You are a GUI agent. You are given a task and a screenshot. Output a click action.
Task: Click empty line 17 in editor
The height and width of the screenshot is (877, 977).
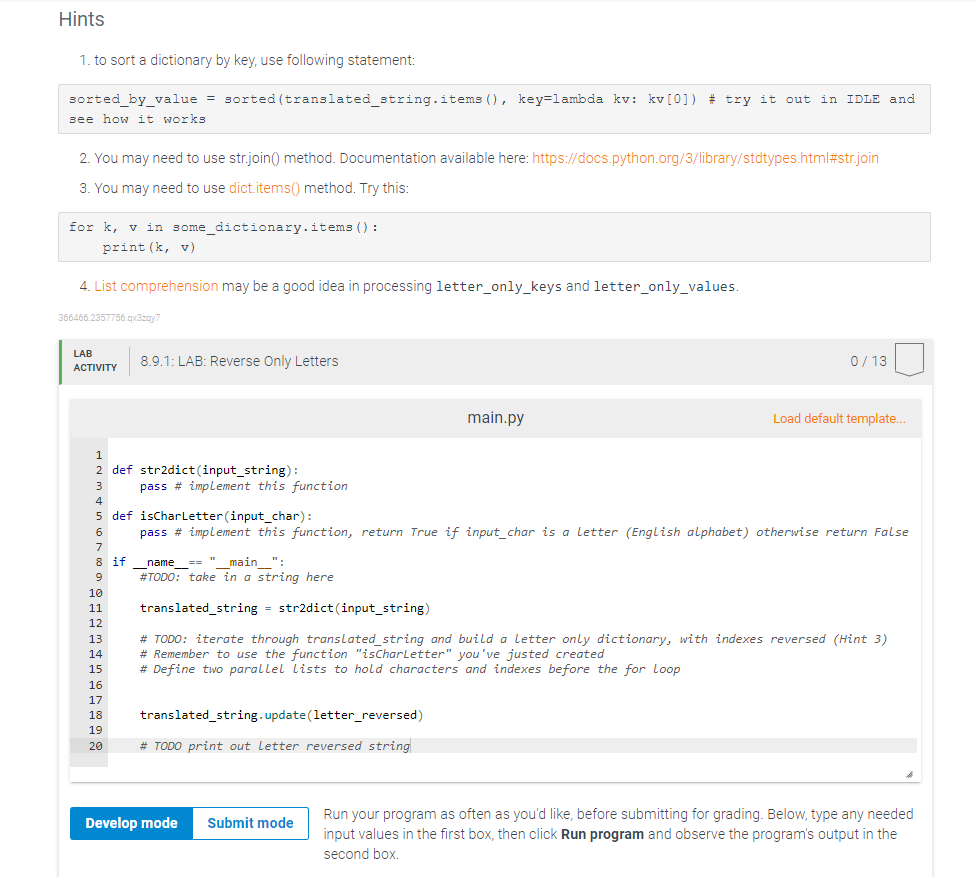(511, 700)
